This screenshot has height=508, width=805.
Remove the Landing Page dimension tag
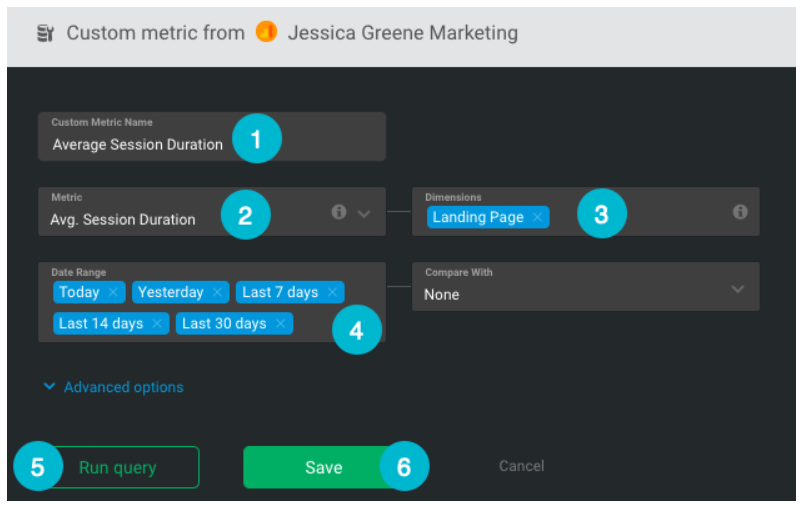click(537, 217)
